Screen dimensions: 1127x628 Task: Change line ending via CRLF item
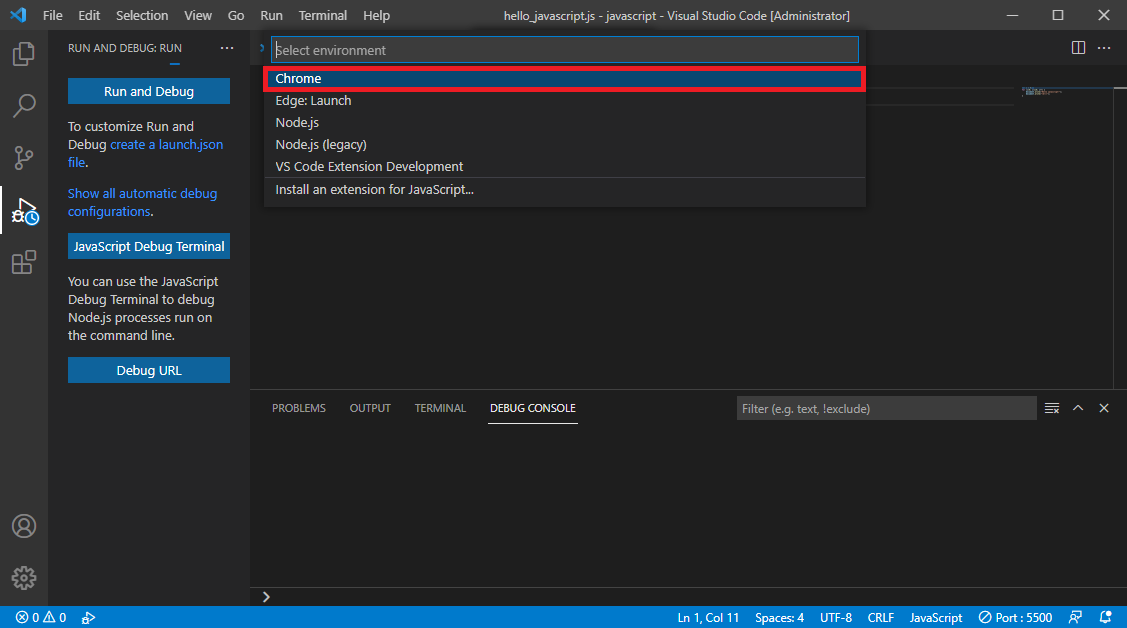click(880, 618)
